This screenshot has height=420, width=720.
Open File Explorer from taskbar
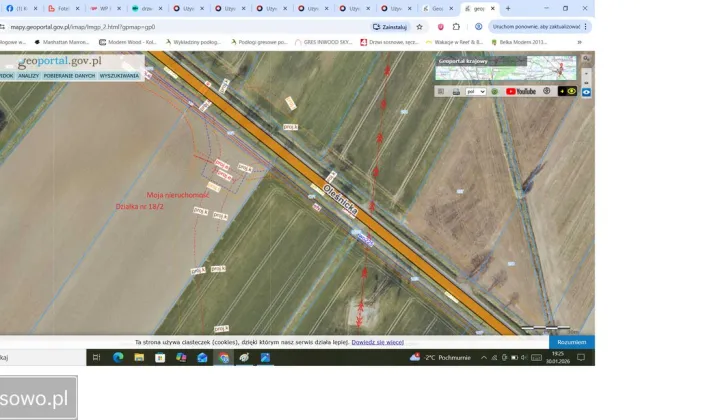[139, 358]
